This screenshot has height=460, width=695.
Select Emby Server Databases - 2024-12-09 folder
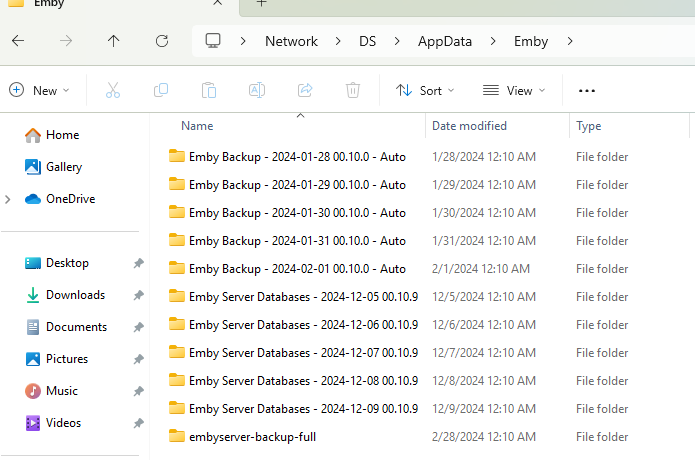[293, 409]
